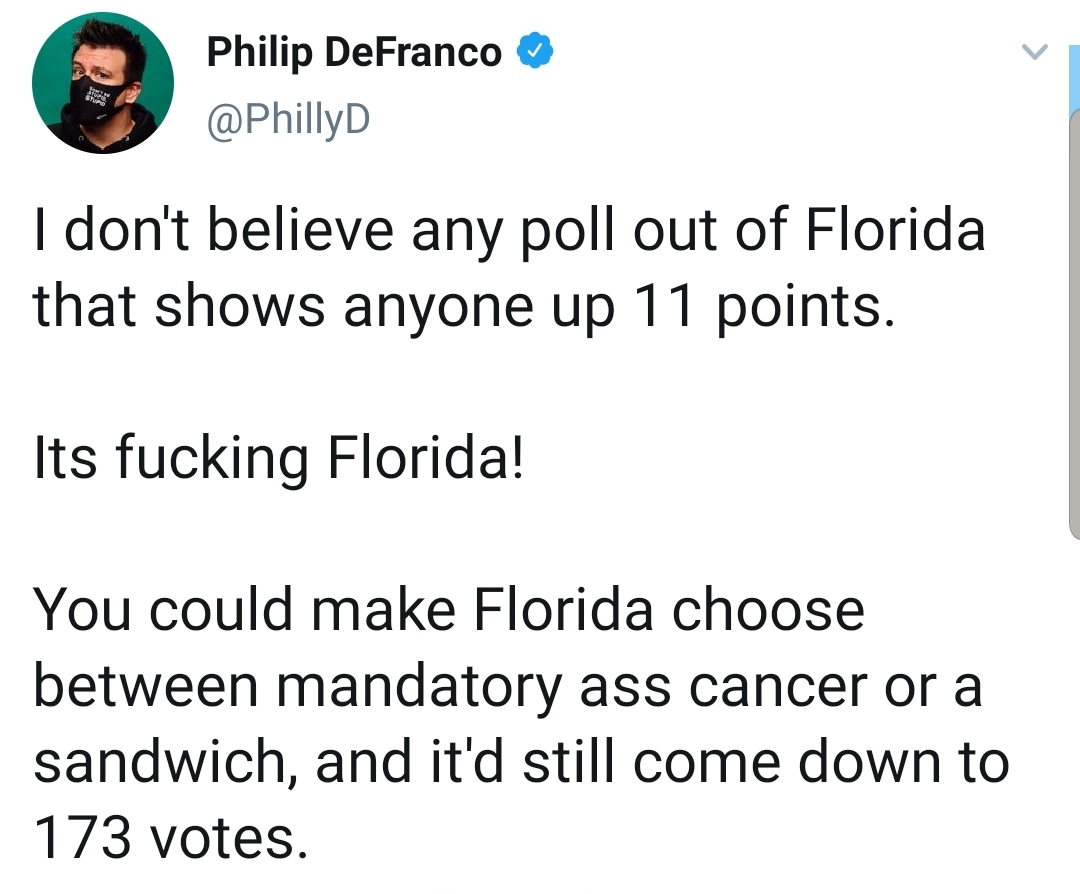Click the line "You could make Florida choose"
The width and height of the screenshot is (1080, 894).
[x=449, y=609]
